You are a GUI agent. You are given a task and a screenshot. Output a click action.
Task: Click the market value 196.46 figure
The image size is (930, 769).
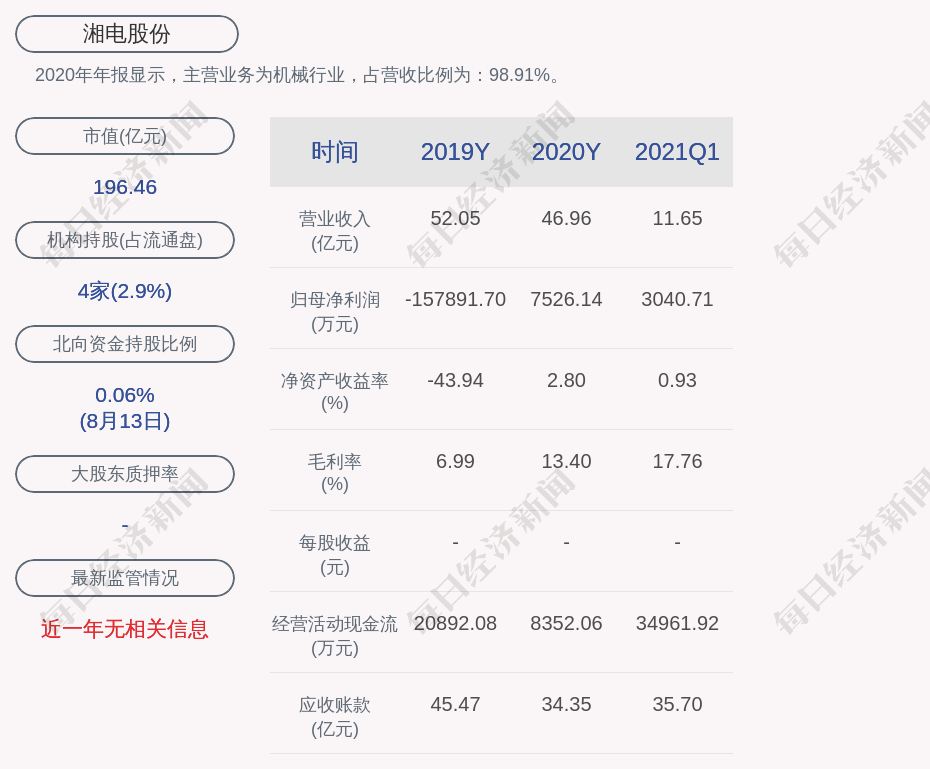[x=125, y=187]
